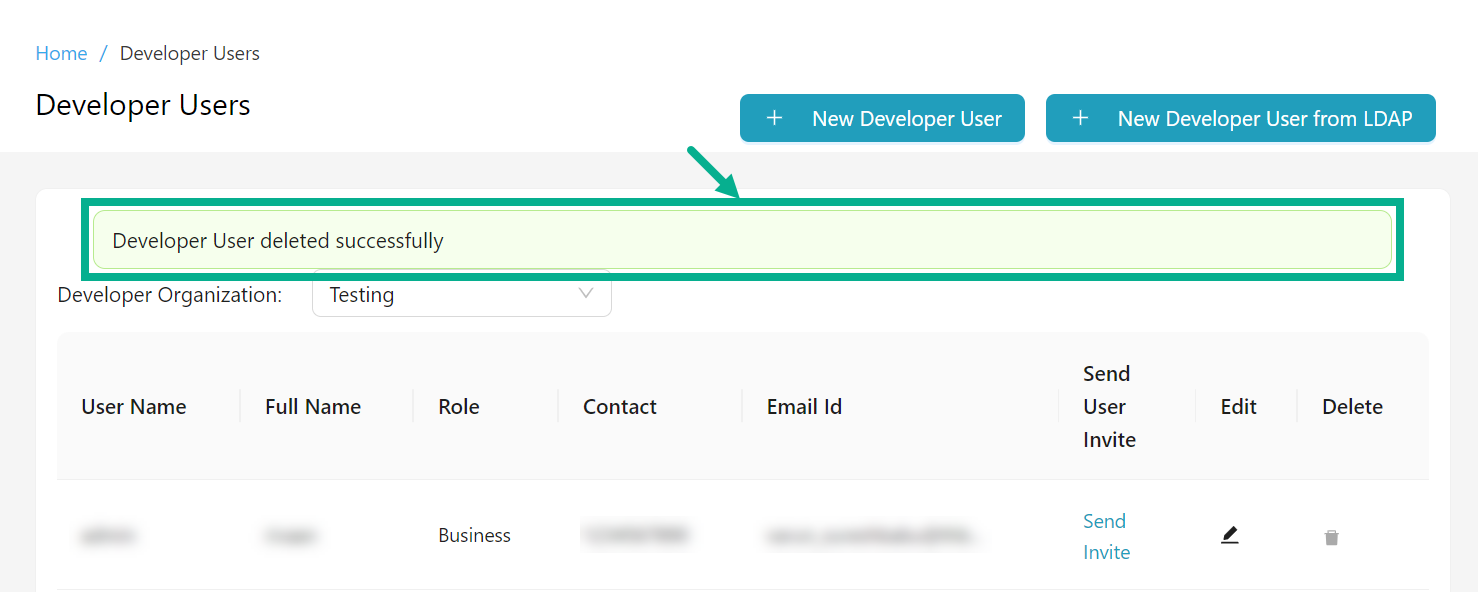Go to Home via breadcrumb link

pos(61,54)
